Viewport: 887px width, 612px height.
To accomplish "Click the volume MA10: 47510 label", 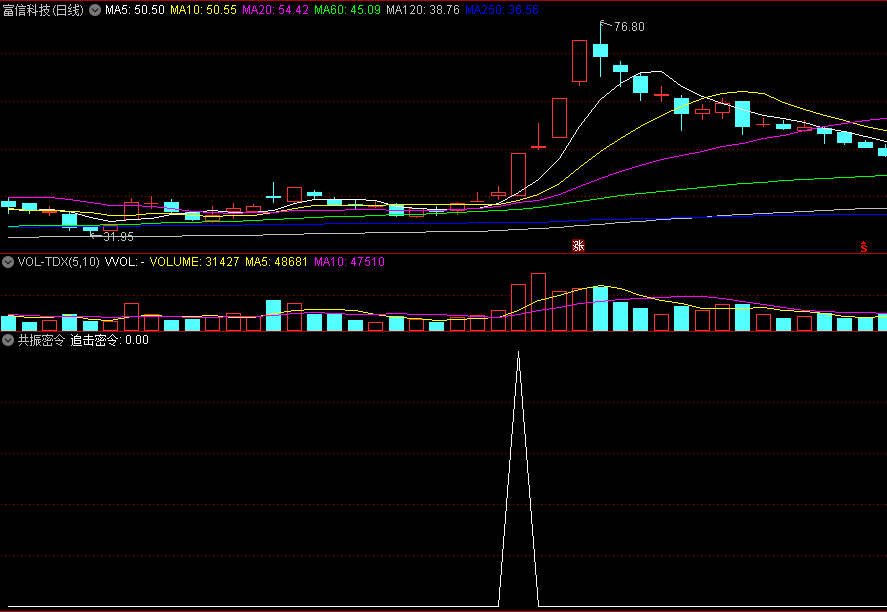I will tap(349, 262).
